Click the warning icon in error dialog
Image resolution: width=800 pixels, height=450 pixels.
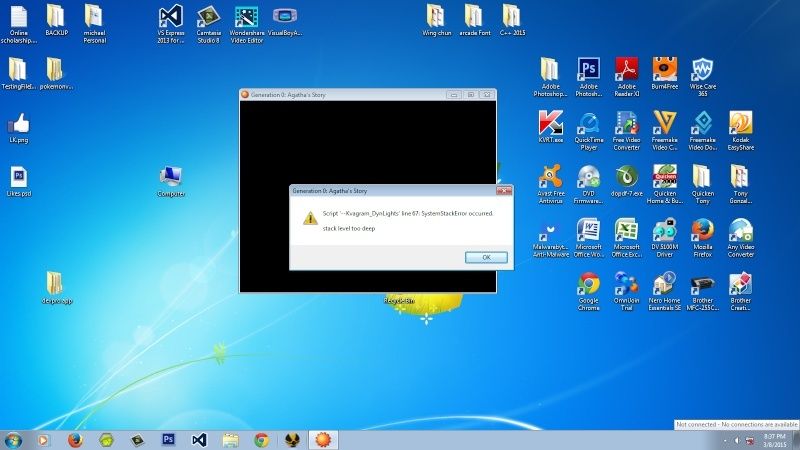point(310,218)
